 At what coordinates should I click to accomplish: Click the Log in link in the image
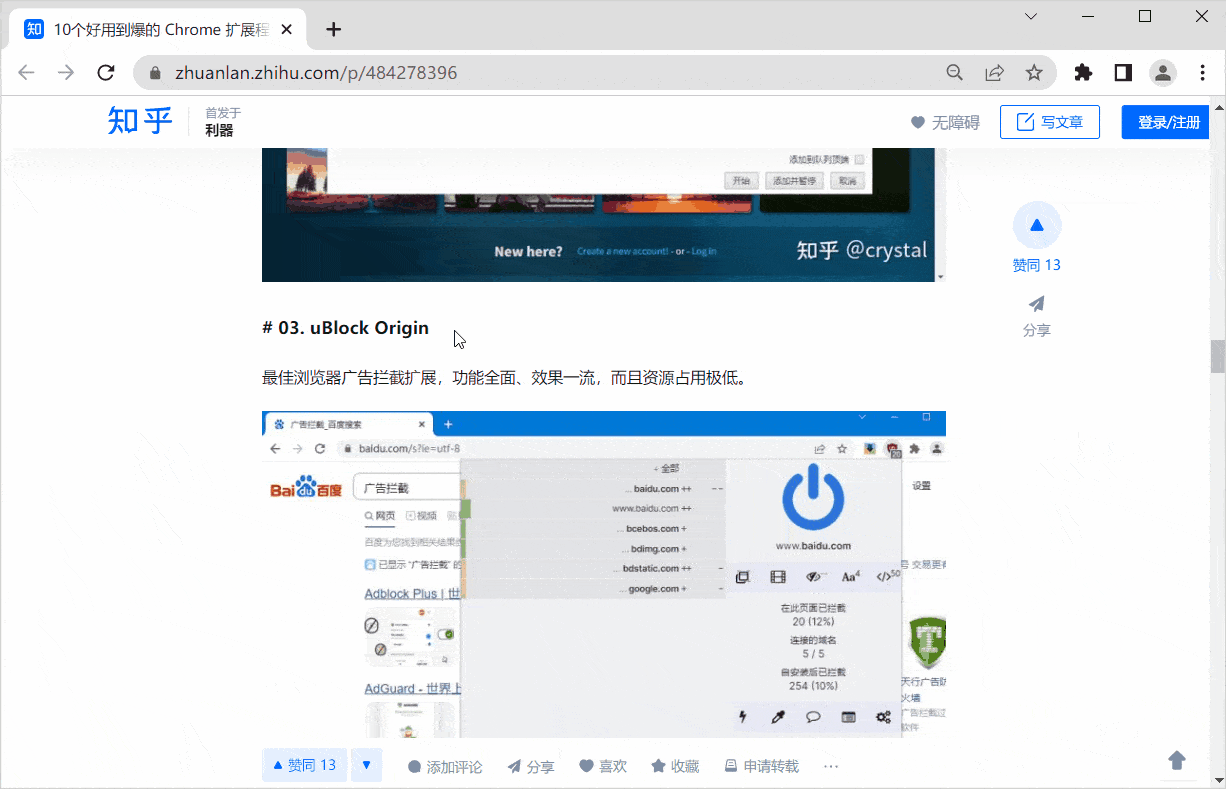(x=703, y=251)
